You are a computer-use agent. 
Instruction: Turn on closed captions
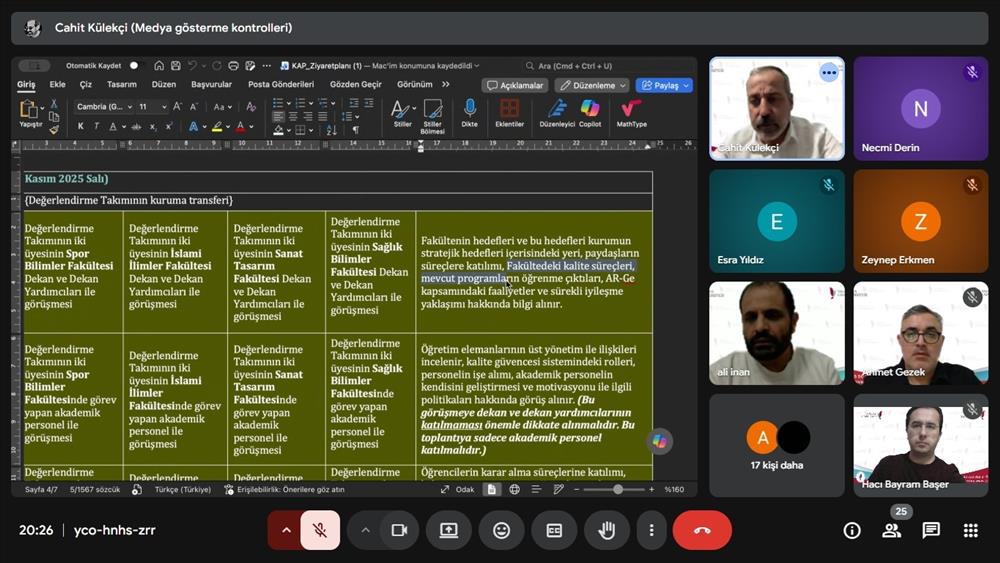click(553, 530)
